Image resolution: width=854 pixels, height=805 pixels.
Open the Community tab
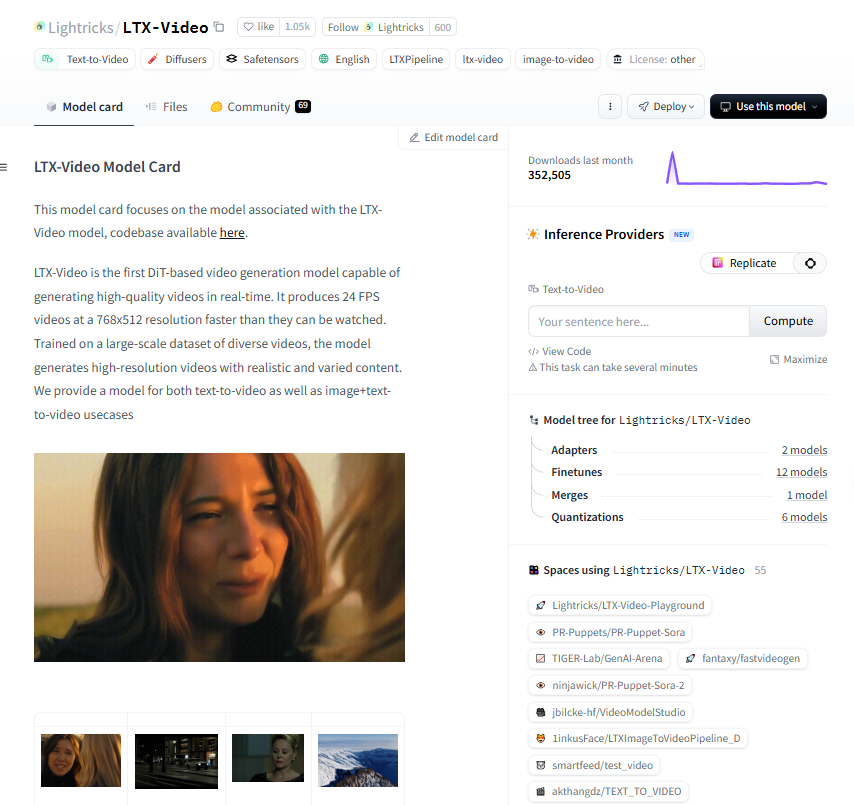click(x=260, y=107)
